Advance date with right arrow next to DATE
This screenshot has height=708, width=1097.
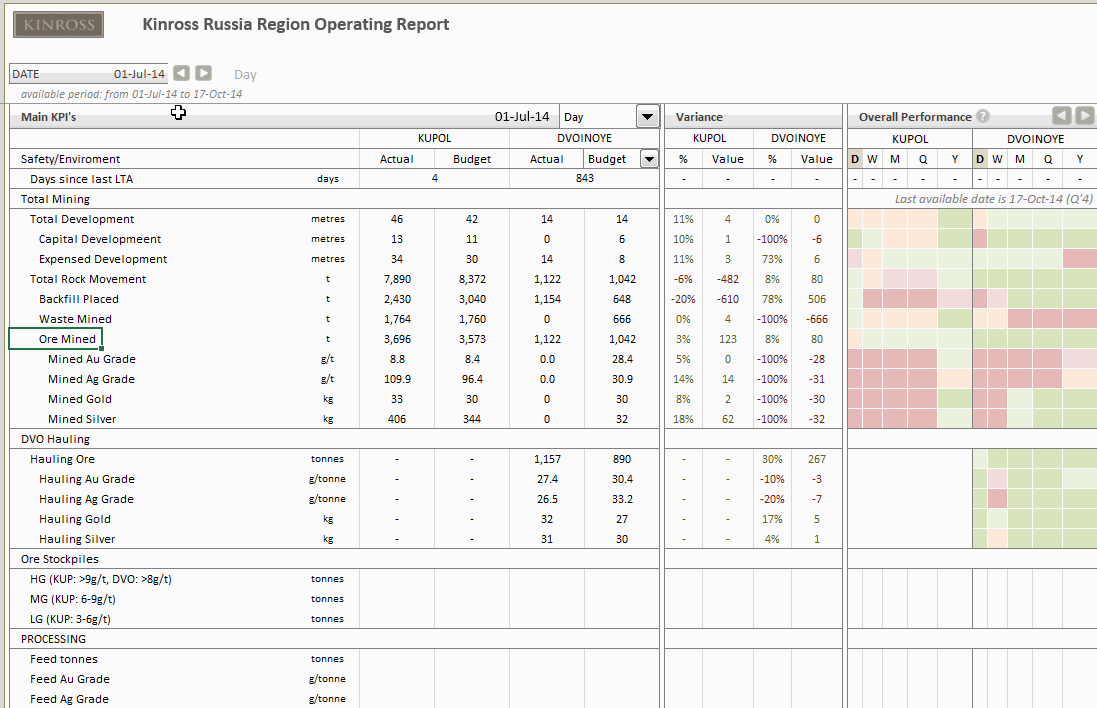[x=203, y=73]
